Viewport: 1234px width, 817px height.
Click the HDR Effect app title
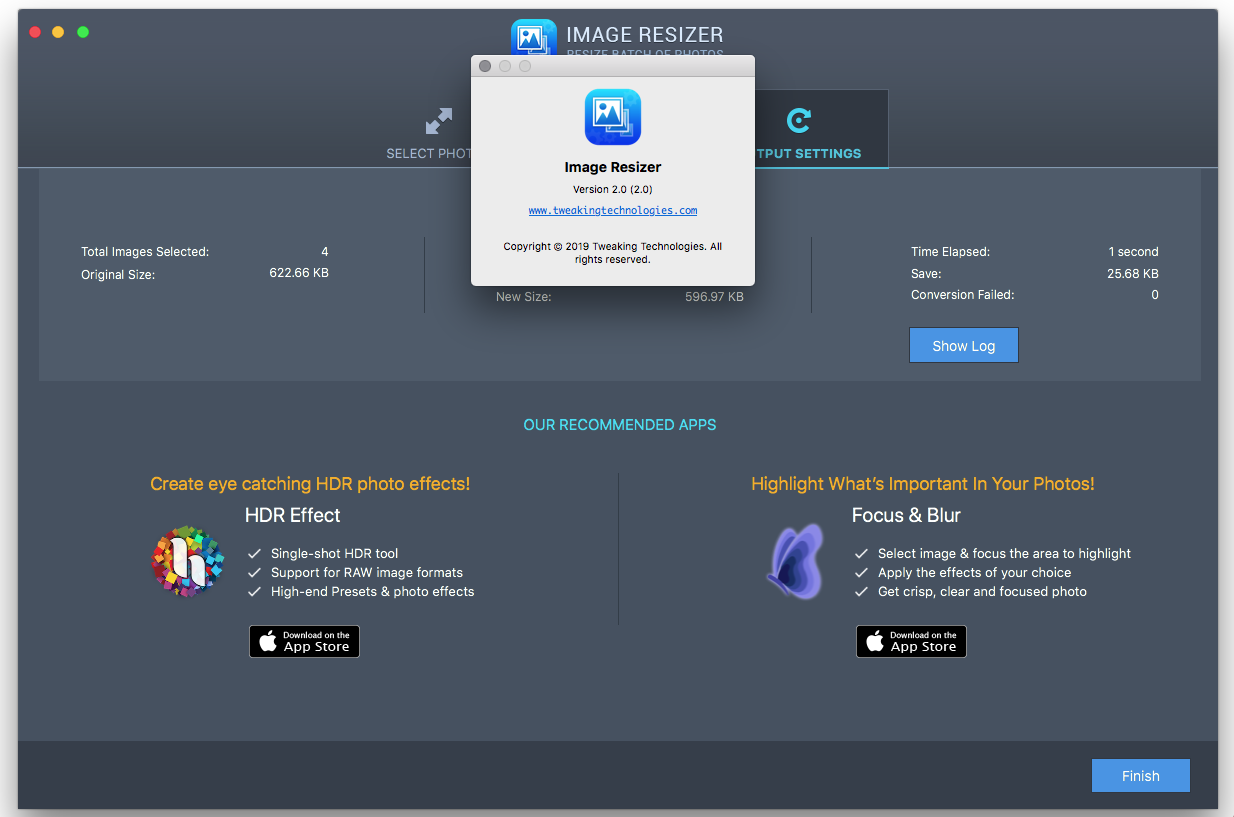(292, 516)
